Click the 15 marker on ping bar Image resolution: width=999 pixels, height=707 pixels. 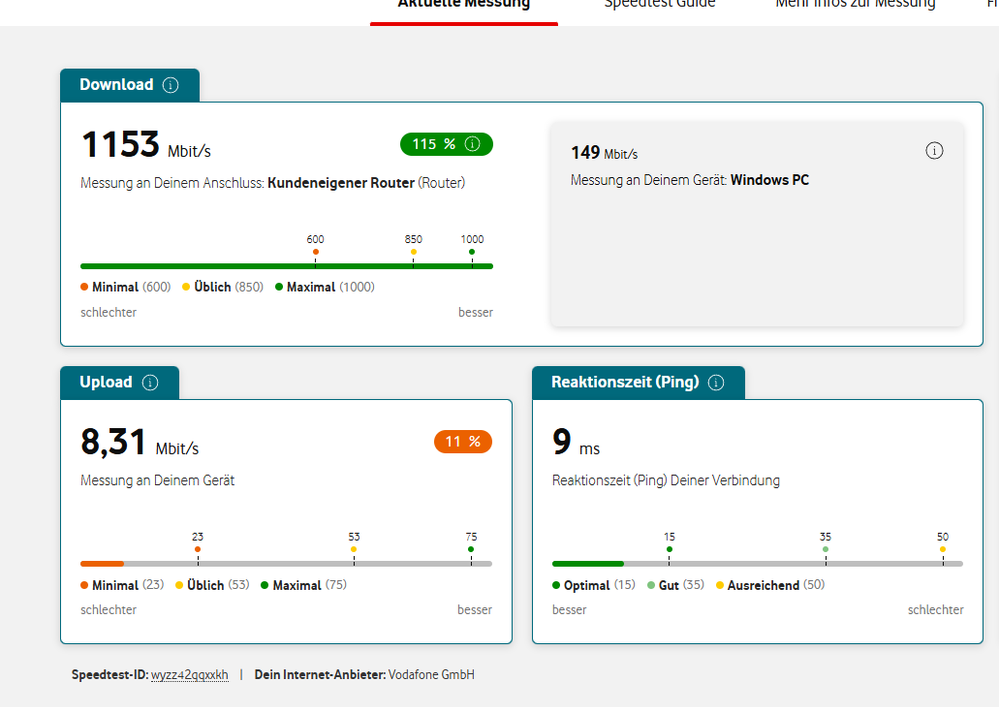[x=669, y=549]
